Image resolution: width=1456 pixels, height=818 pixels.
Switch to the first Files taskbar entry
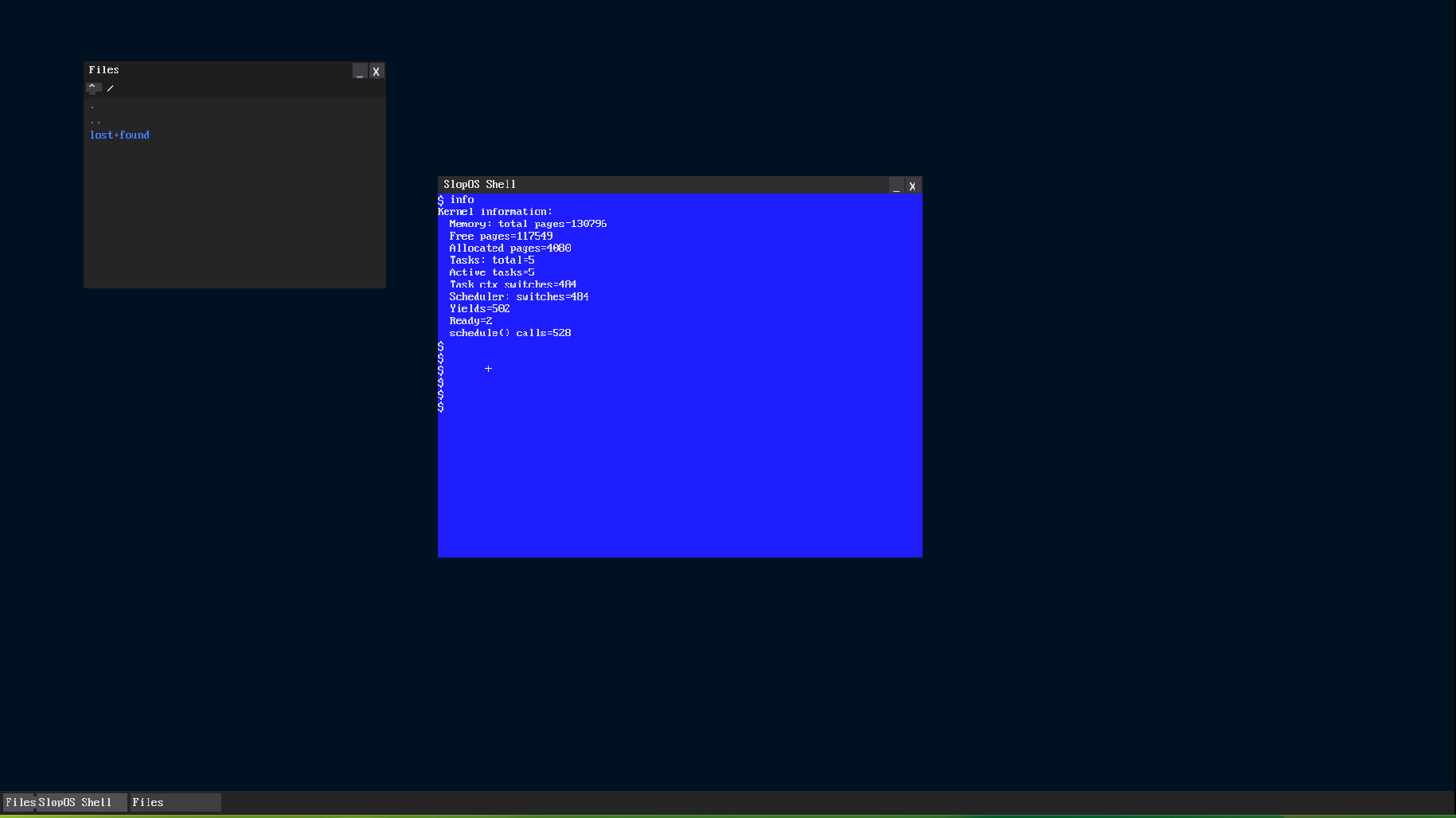[20, 802]
